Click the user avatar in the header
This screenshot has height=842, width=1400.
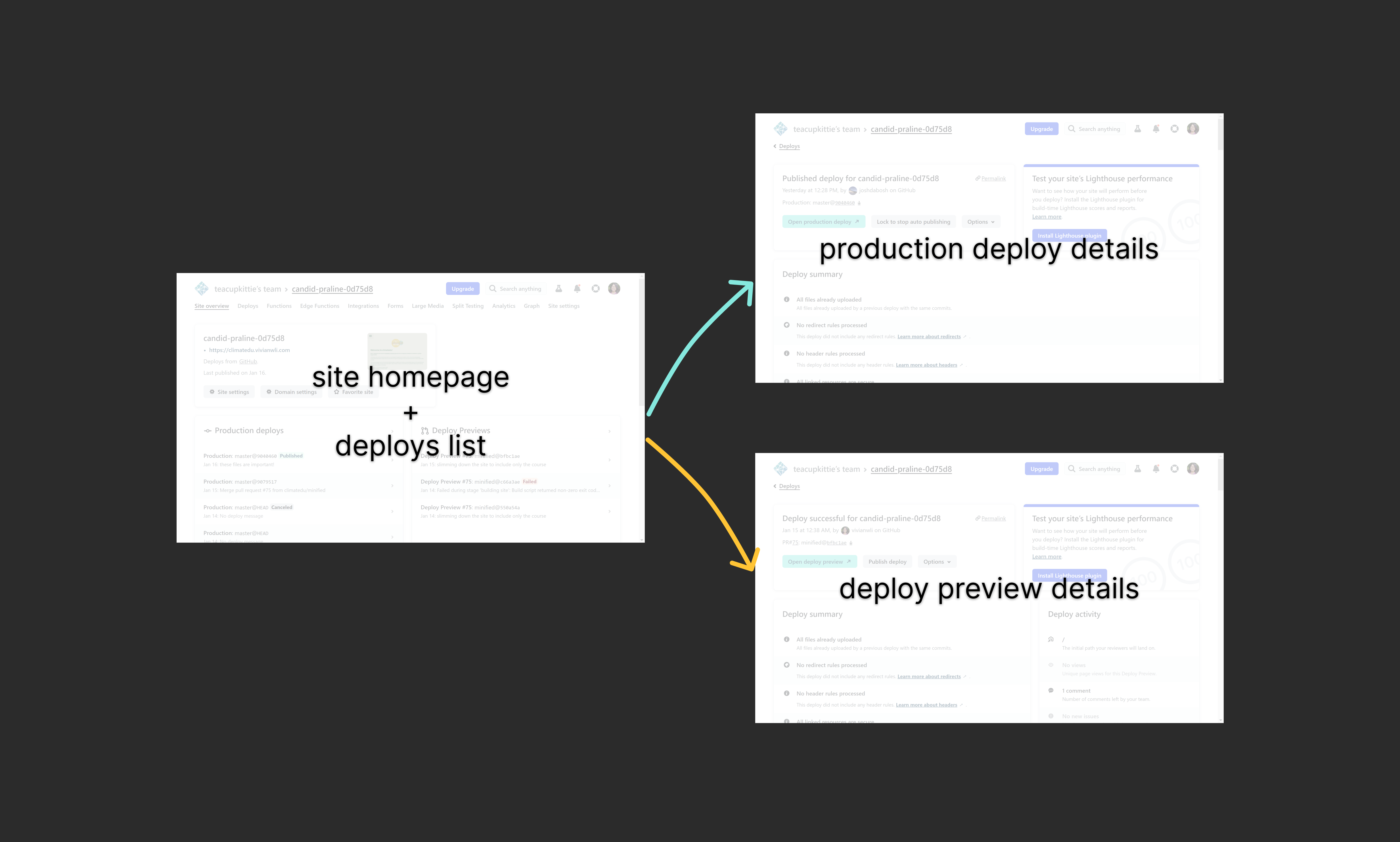point(1193,128)
